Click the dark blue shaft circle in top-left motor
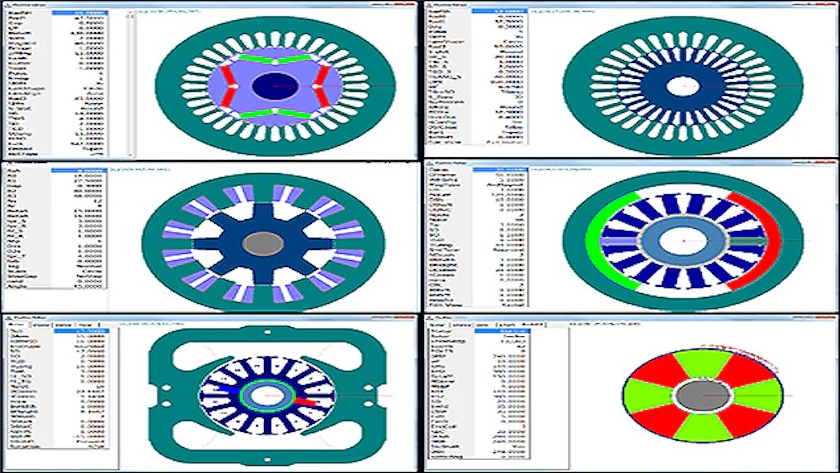This screenshot has height=473, width=840. (271, 88)
